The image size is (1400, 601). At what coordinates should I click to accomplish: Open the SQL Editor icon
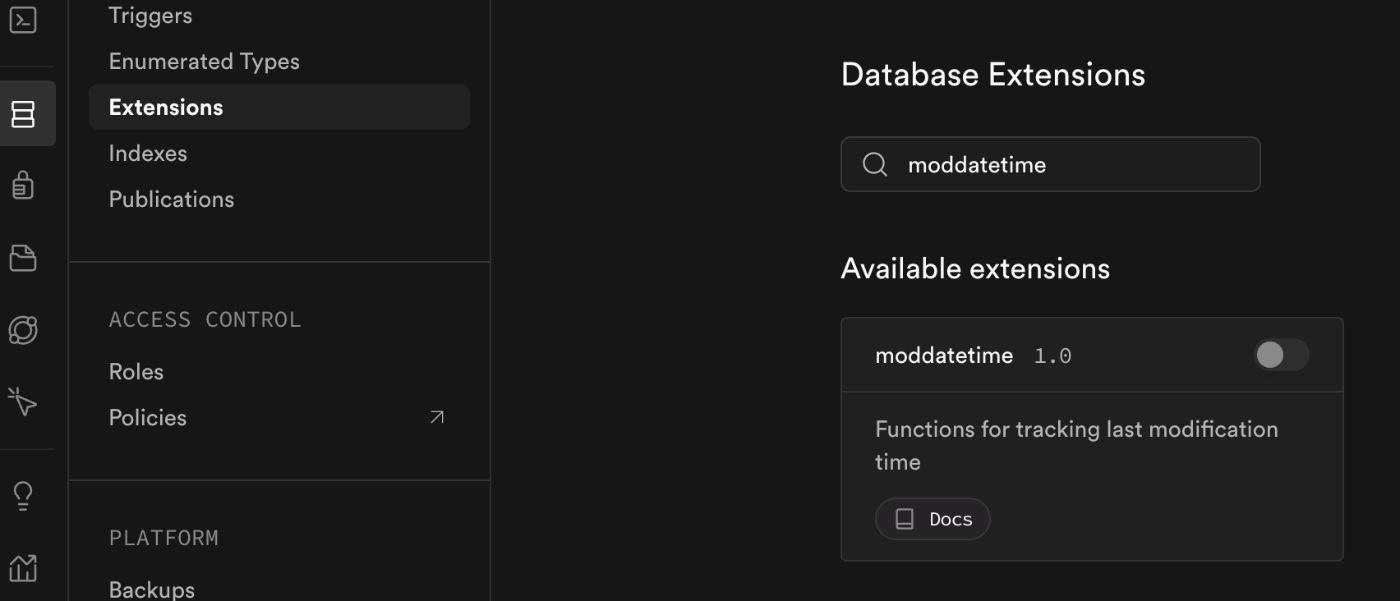click(x=22, y=20)
